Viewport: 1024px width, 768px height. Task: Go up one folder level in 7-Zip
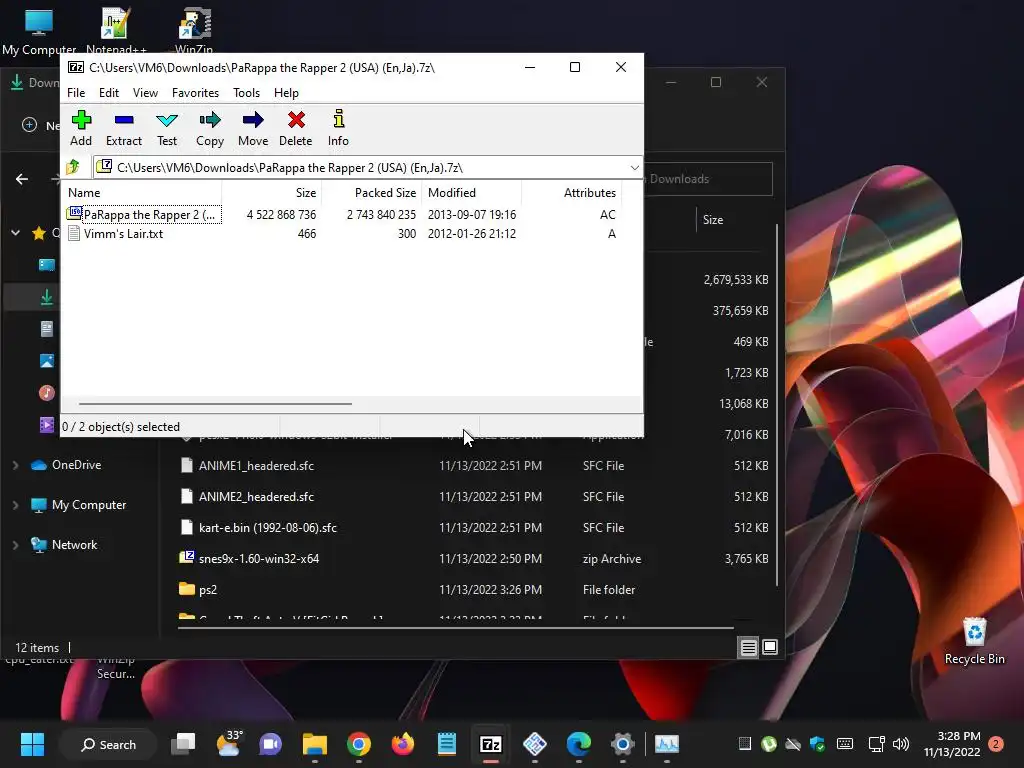[73, 167]
